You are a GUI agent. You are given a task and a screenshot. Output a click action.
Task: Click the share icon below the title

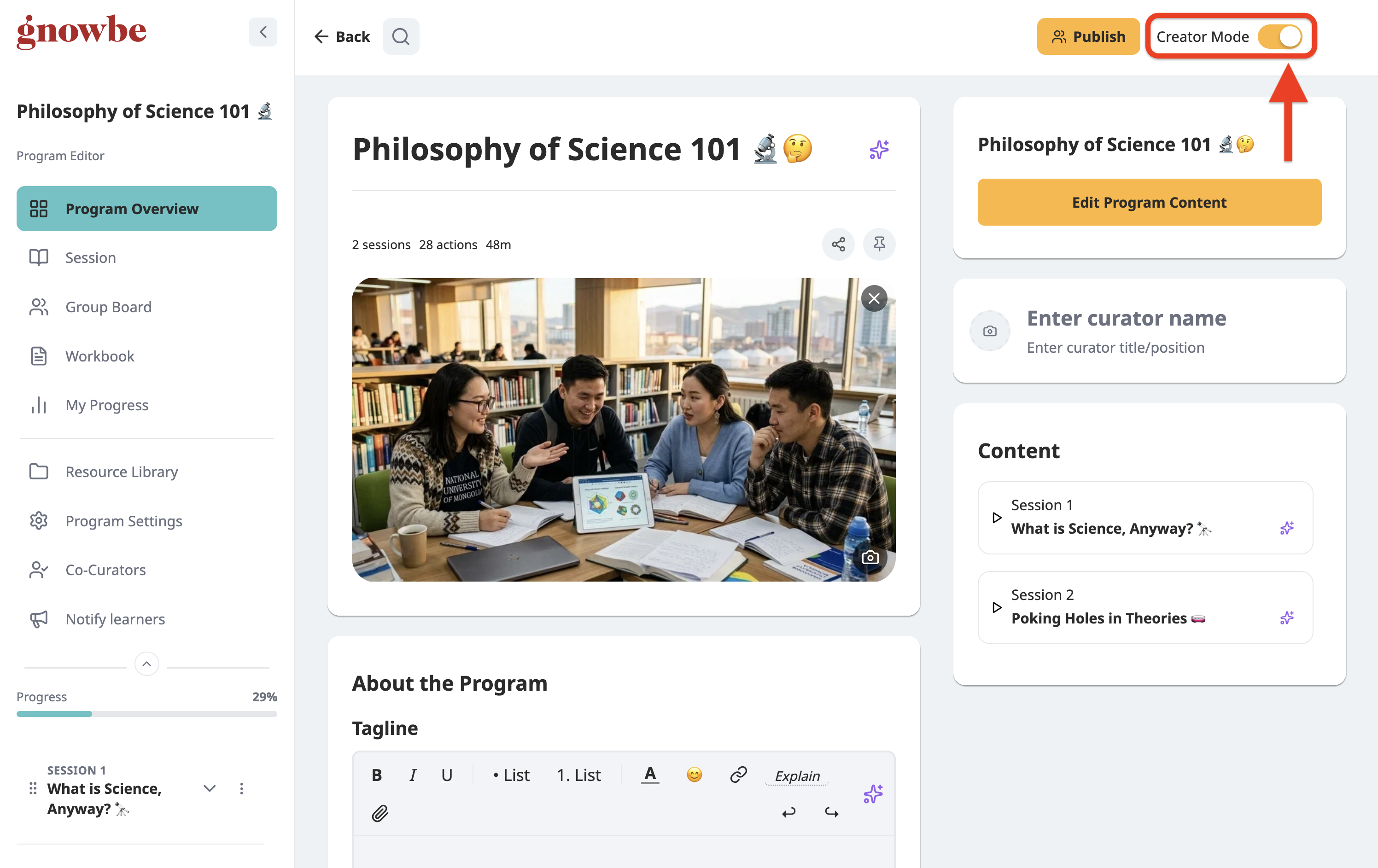(x=838, y=245)
